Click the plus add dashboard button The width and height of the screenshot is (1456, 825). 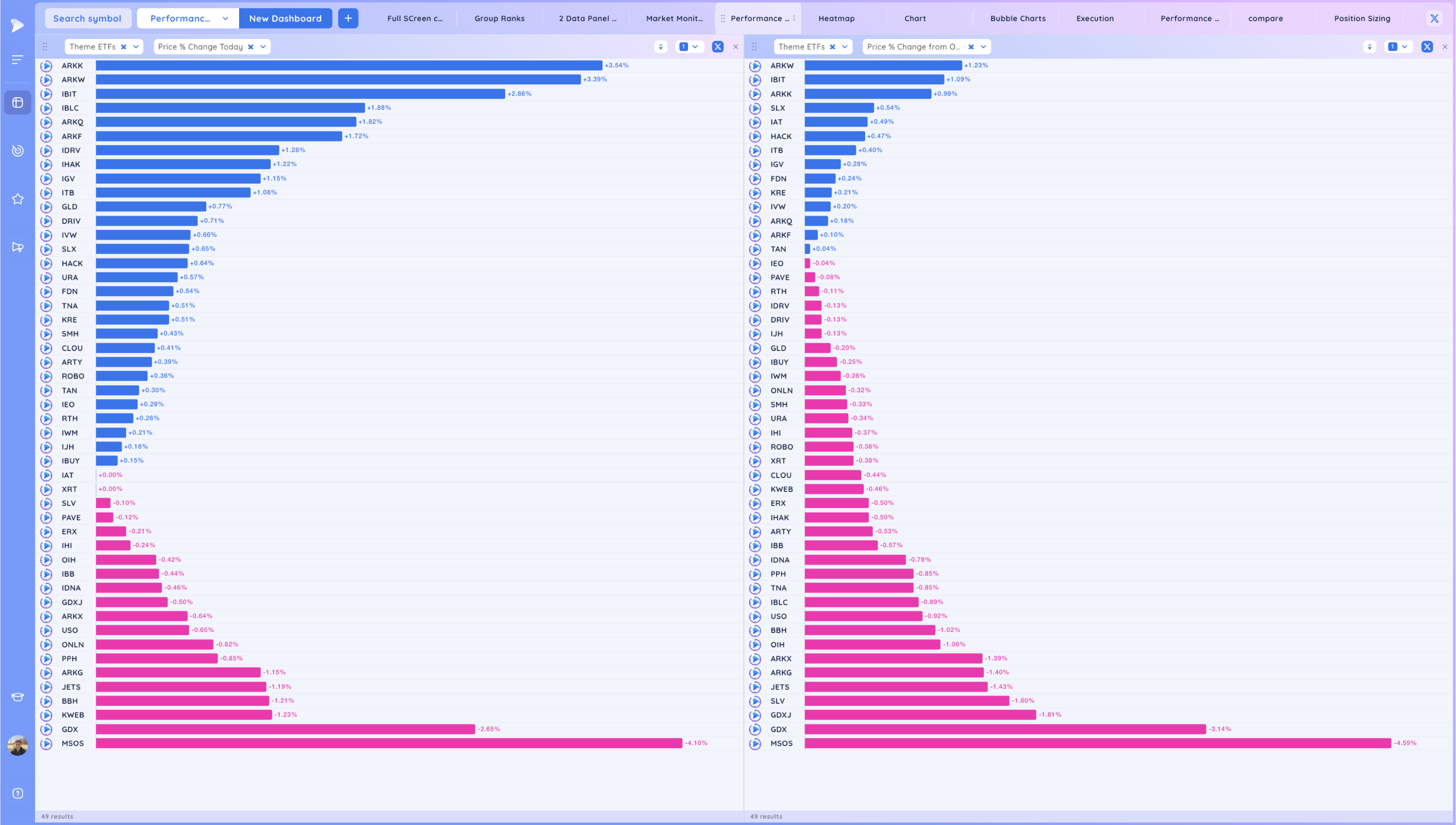348,19
